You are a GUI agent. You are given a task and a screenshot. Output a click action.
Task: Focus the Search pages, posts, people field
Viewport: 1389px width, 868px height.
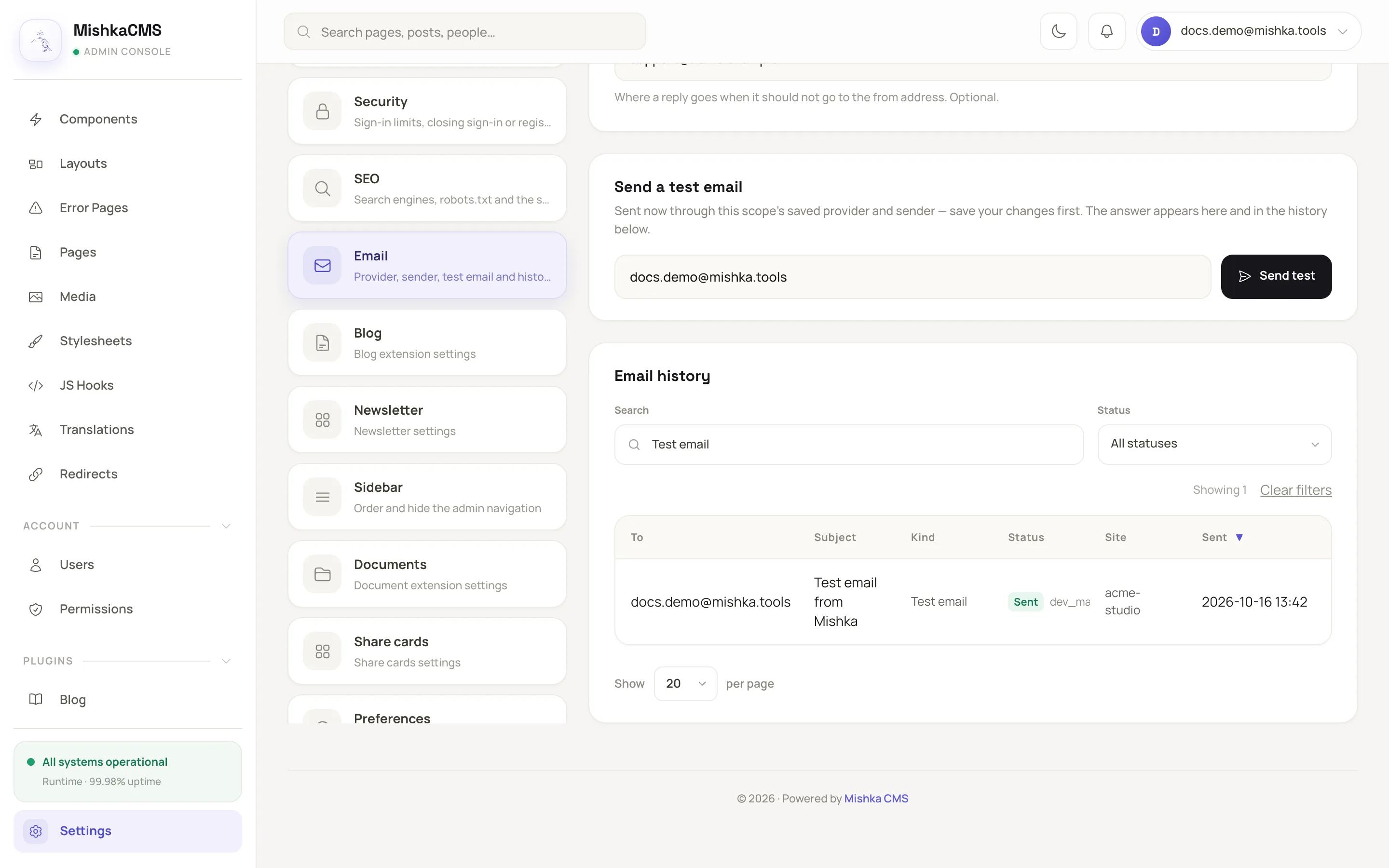click(x=464, y=31)
